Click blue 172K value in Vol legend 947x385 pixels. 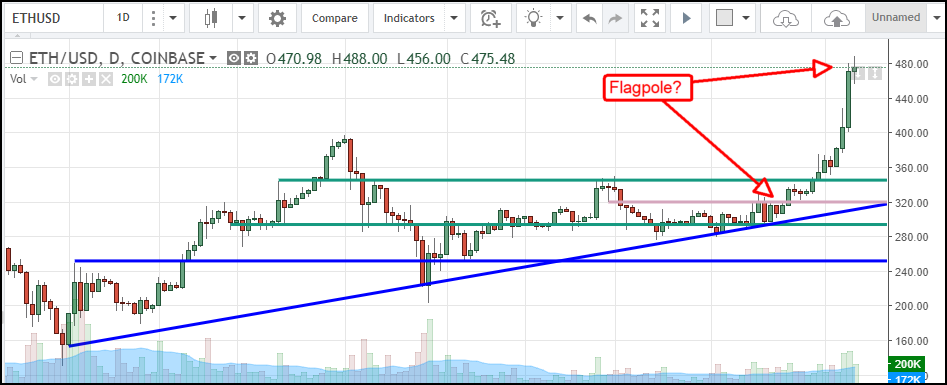170,79
